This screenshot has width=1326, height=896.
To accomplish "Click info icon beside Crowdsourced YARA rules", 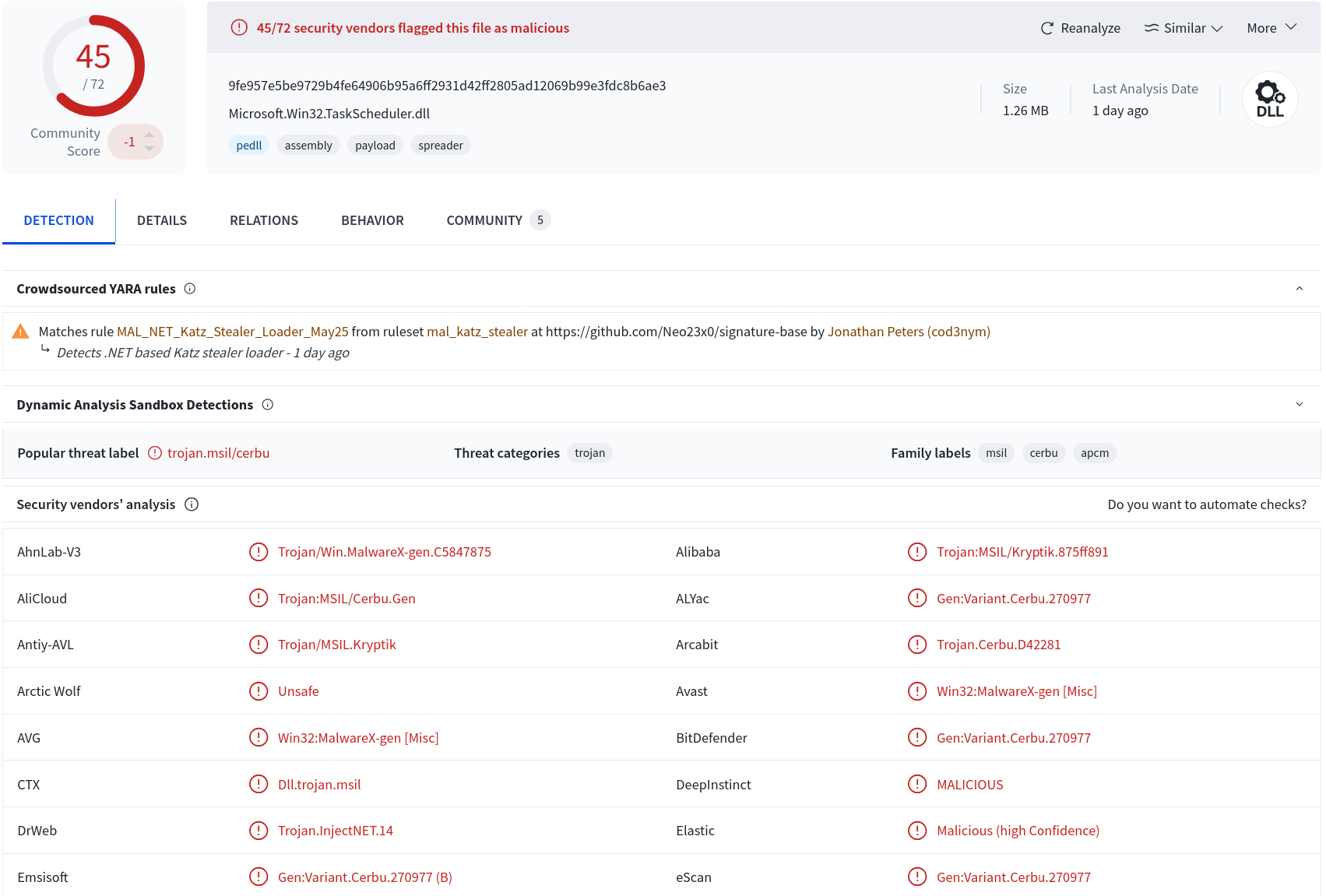I will coord(190,289).
